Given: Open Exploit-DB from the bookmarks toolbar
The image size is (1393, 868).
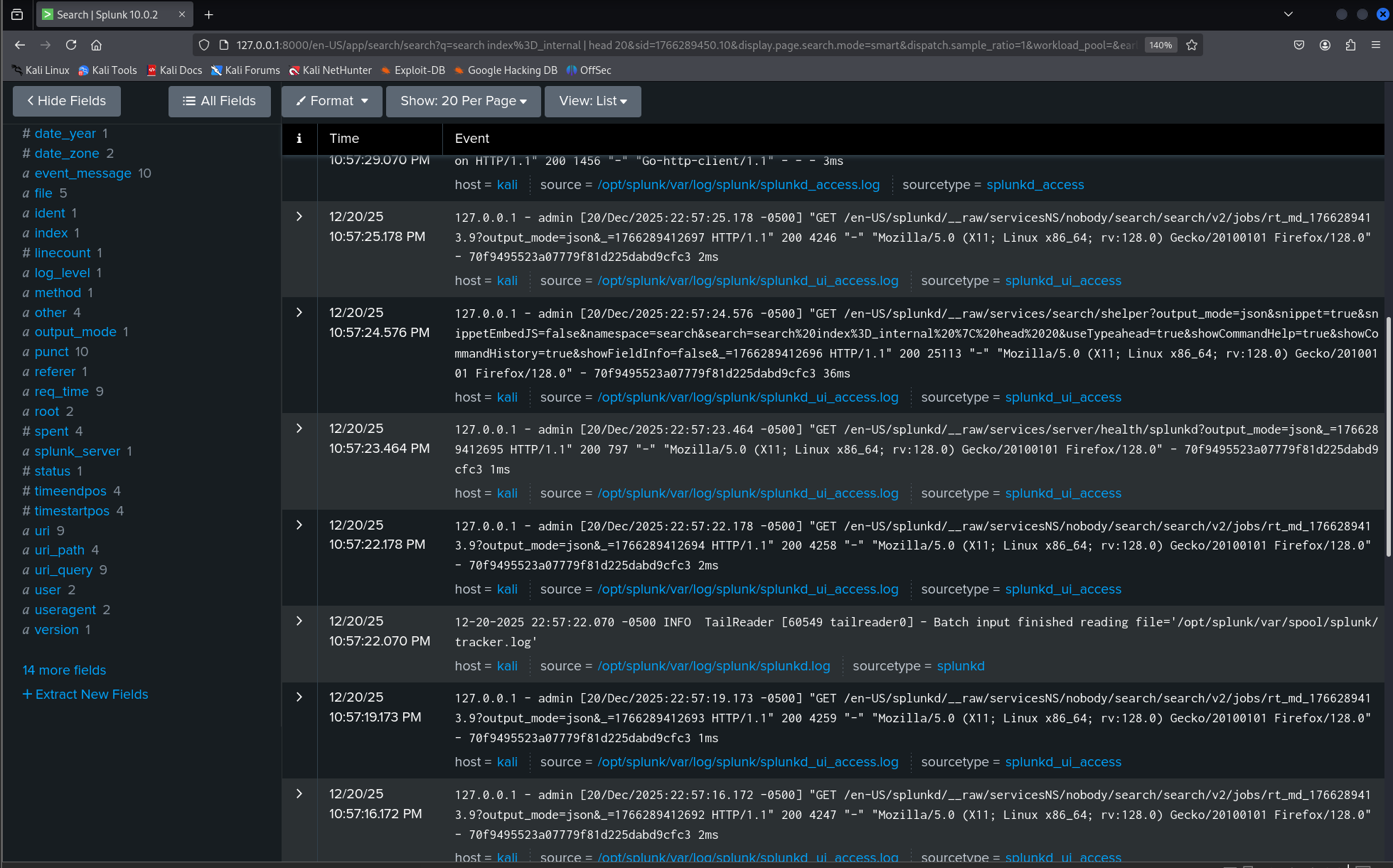Looking at the screenshot, I should click(x=413, y=70).
